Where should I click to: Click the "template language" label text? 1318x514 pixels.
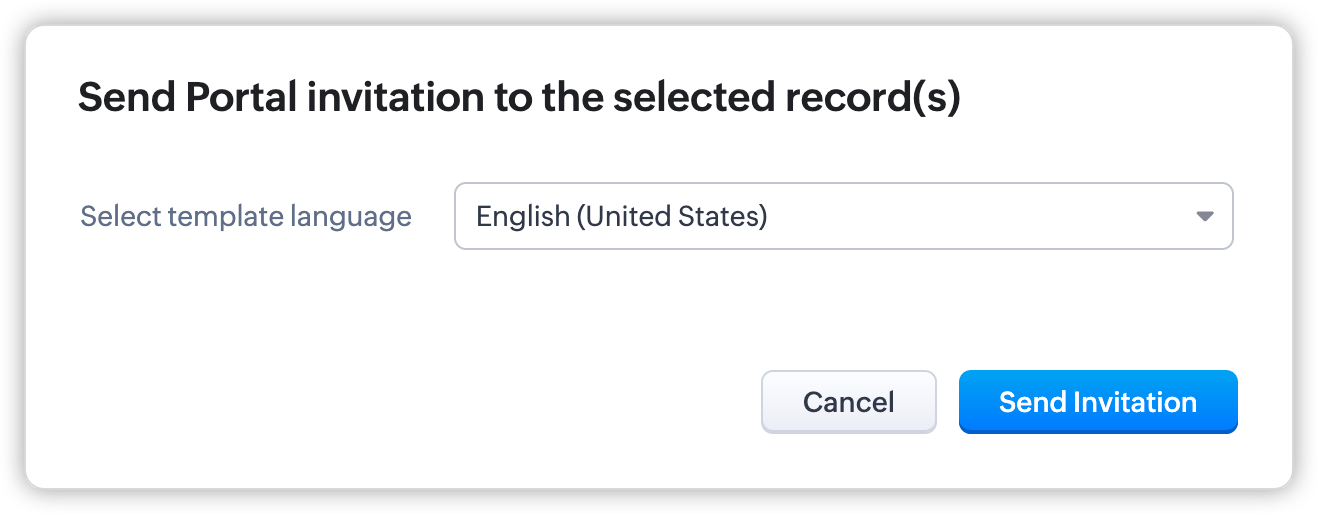coord(289,216)
